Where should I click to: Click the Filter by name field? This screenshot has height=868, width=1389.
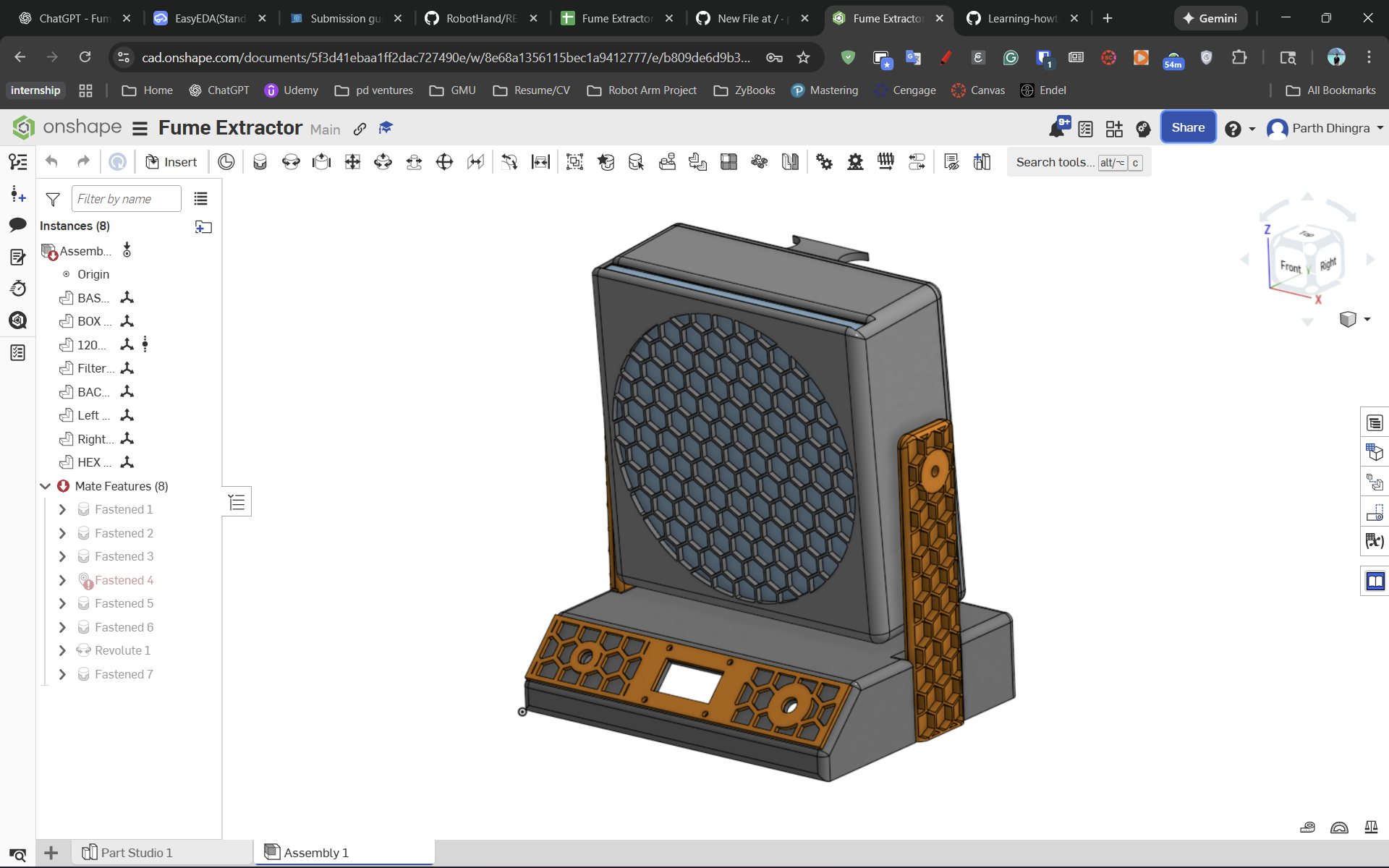[x=127, y=199]
